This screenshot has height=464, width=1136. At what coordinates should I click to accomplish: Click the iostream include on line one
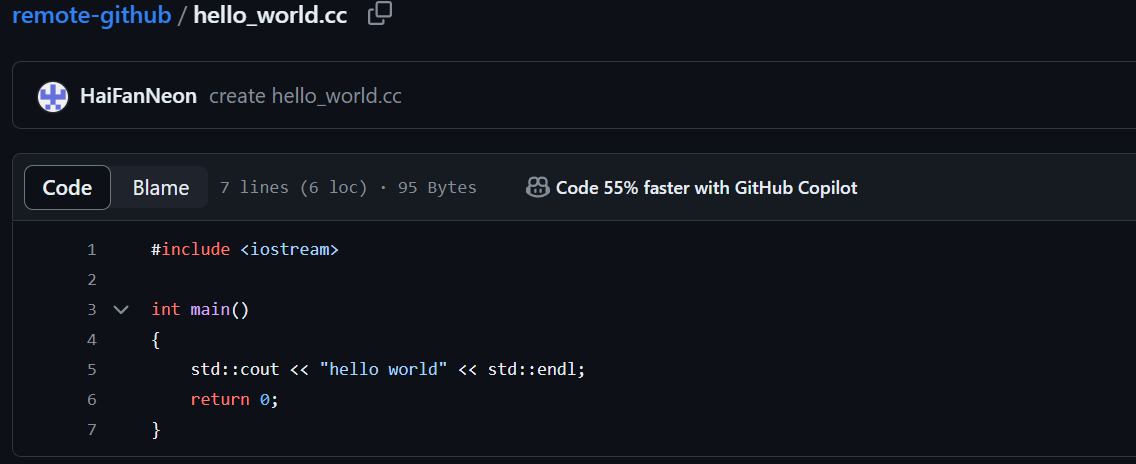(289, 250)
